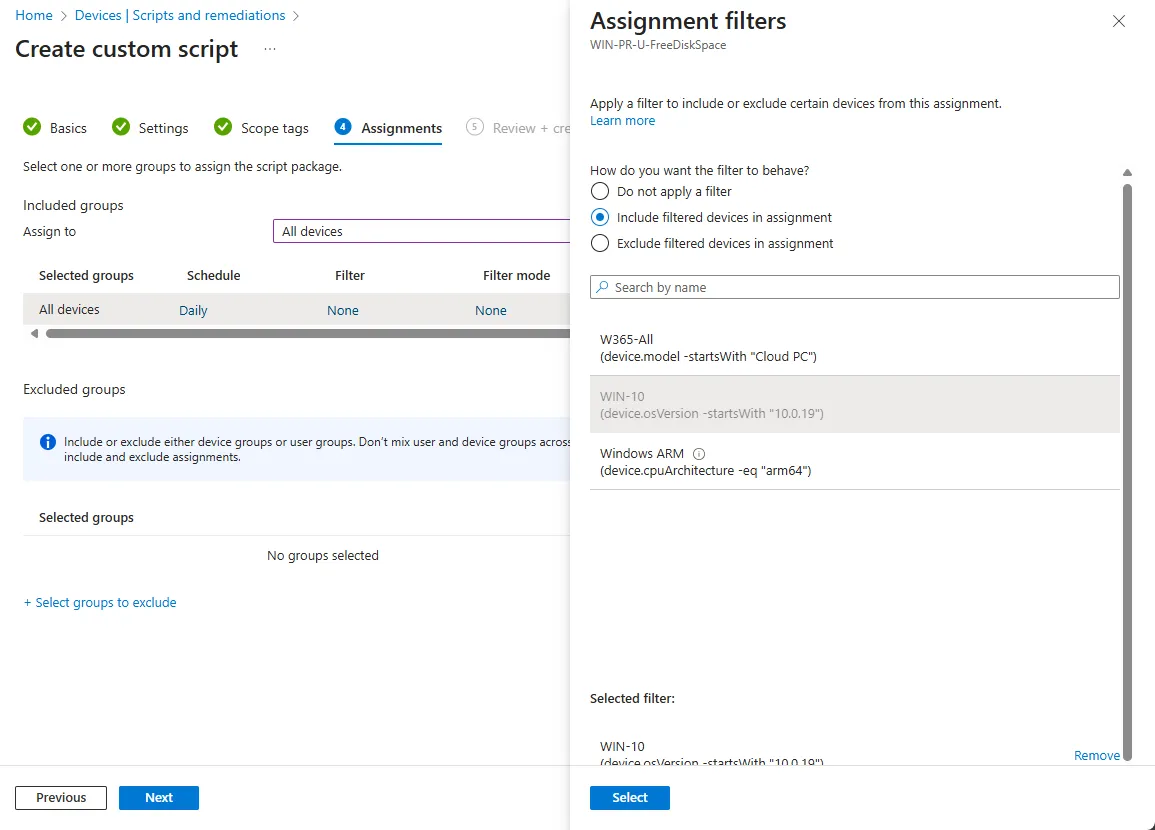Click the Filter mode None link

point(491,311)
